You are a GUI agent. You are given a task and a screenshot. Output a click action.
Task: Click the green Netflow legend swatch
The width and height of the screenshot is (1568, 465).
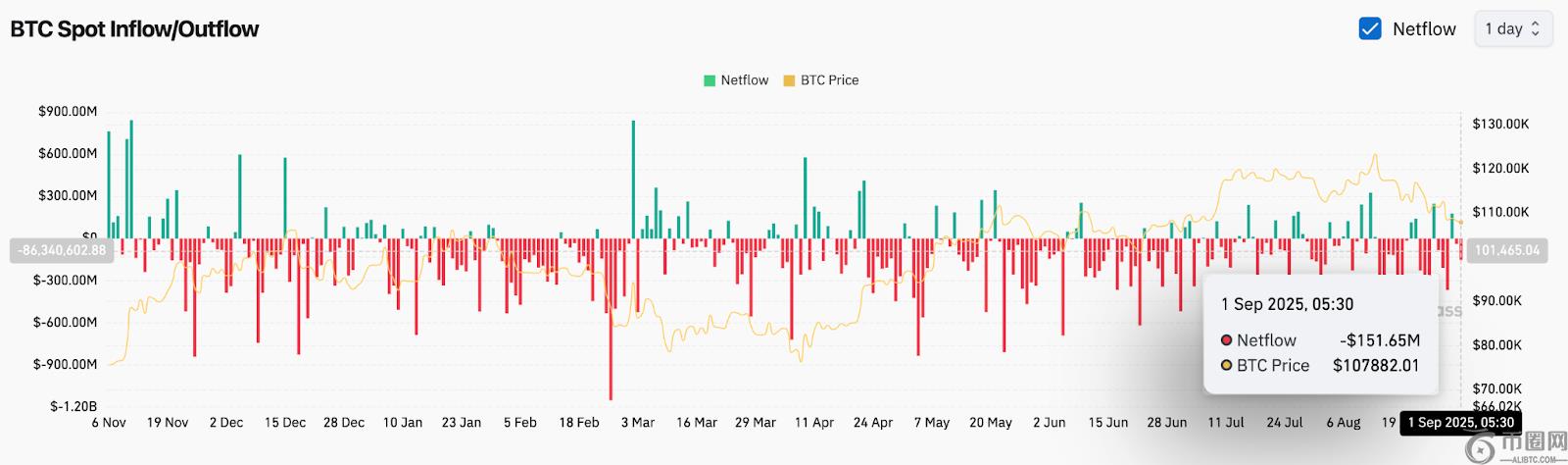click(710, 80)
